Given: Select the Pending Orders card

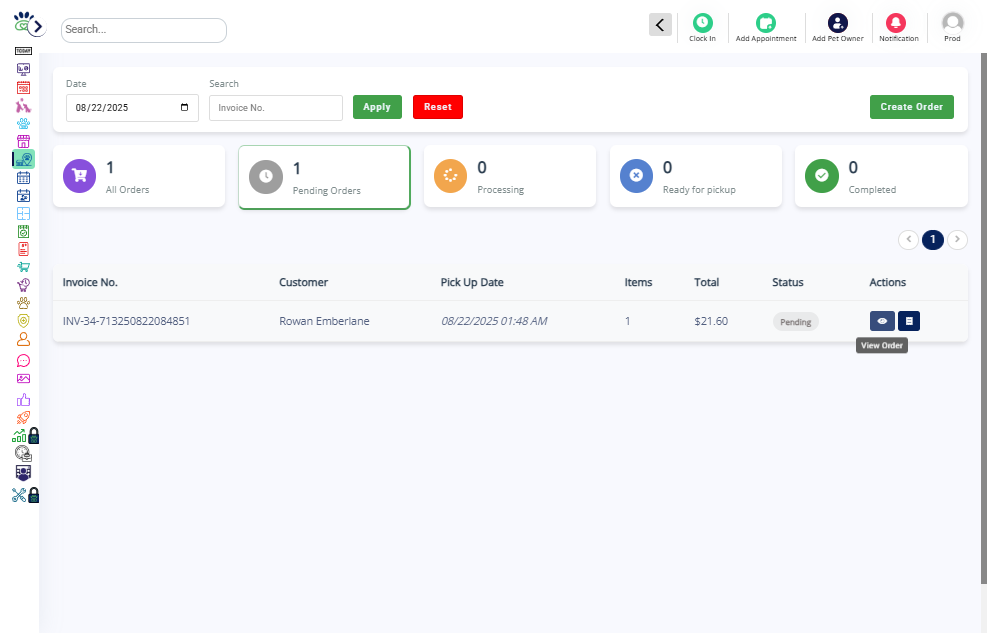Looking at the screenshot, I should click(x=324, y=177).
